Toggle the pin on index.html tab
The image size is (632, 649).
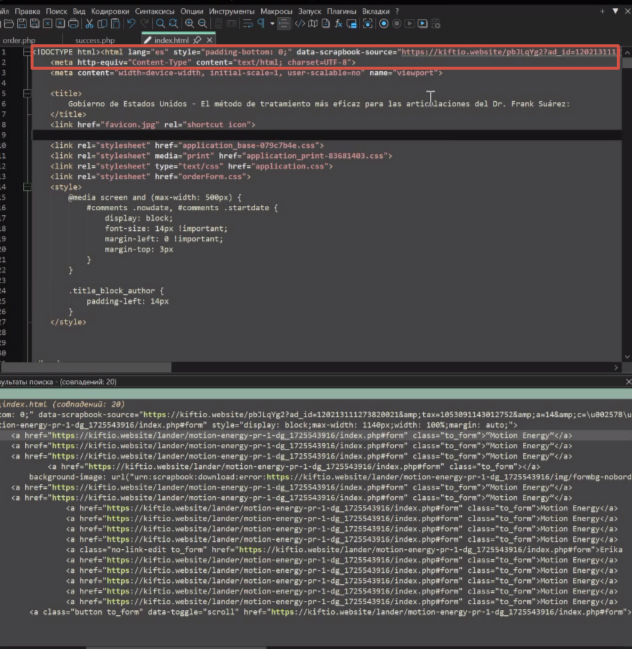tap(197, 40)
